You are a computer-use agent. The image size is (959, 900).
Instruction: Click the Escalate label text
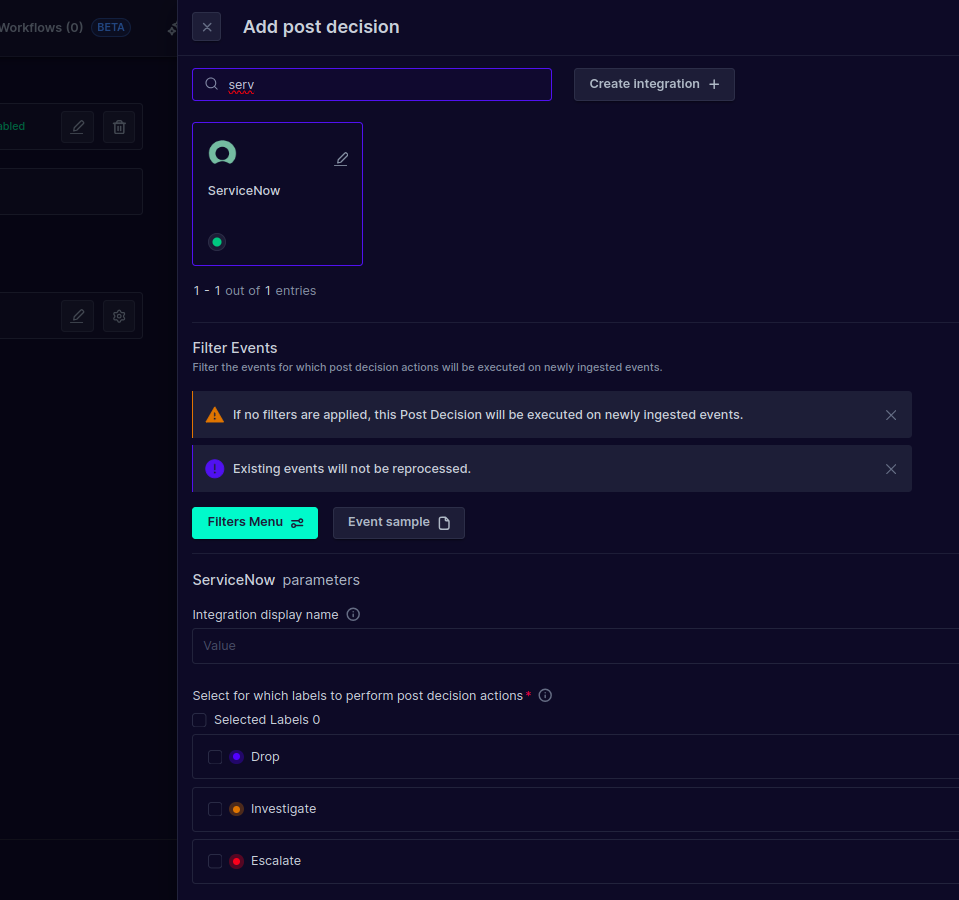click(276, 861)
